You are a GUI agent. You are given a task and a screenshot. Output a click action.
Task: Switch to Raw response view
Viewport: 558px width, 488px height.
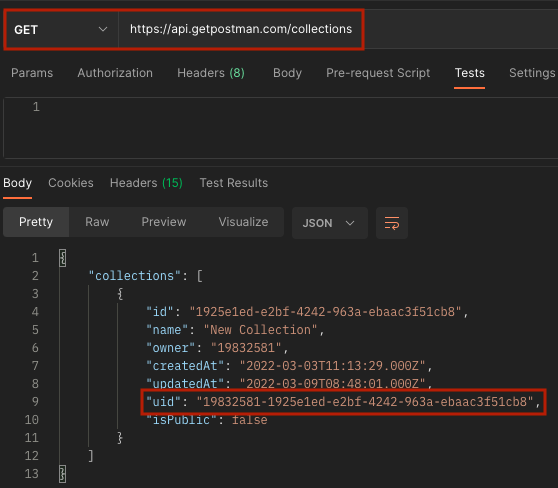pyautogui.click(x=97, y=222)
